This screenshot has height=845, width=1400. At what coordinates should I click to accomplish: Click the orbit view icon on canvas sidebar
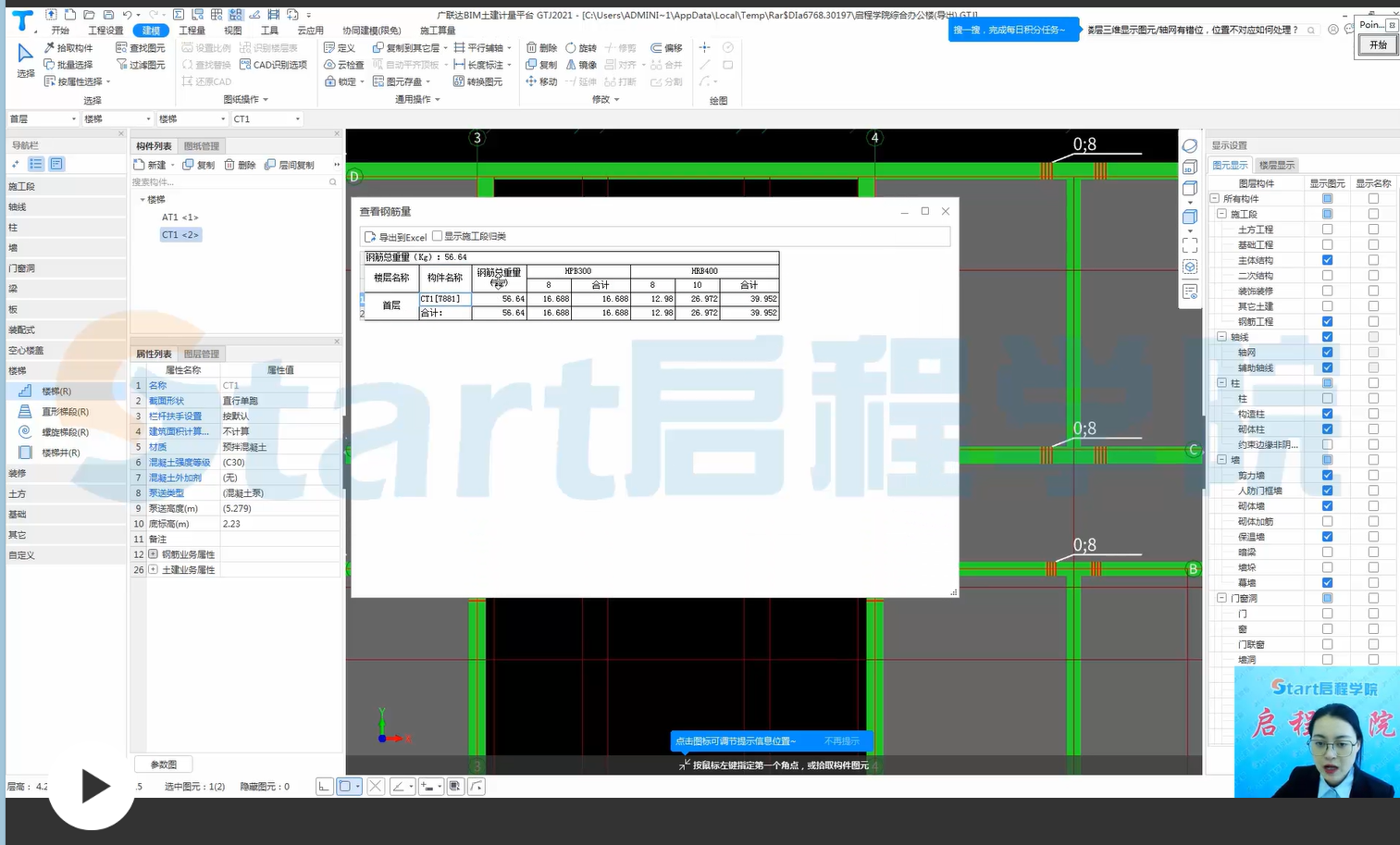click(x=1190, y=145)
